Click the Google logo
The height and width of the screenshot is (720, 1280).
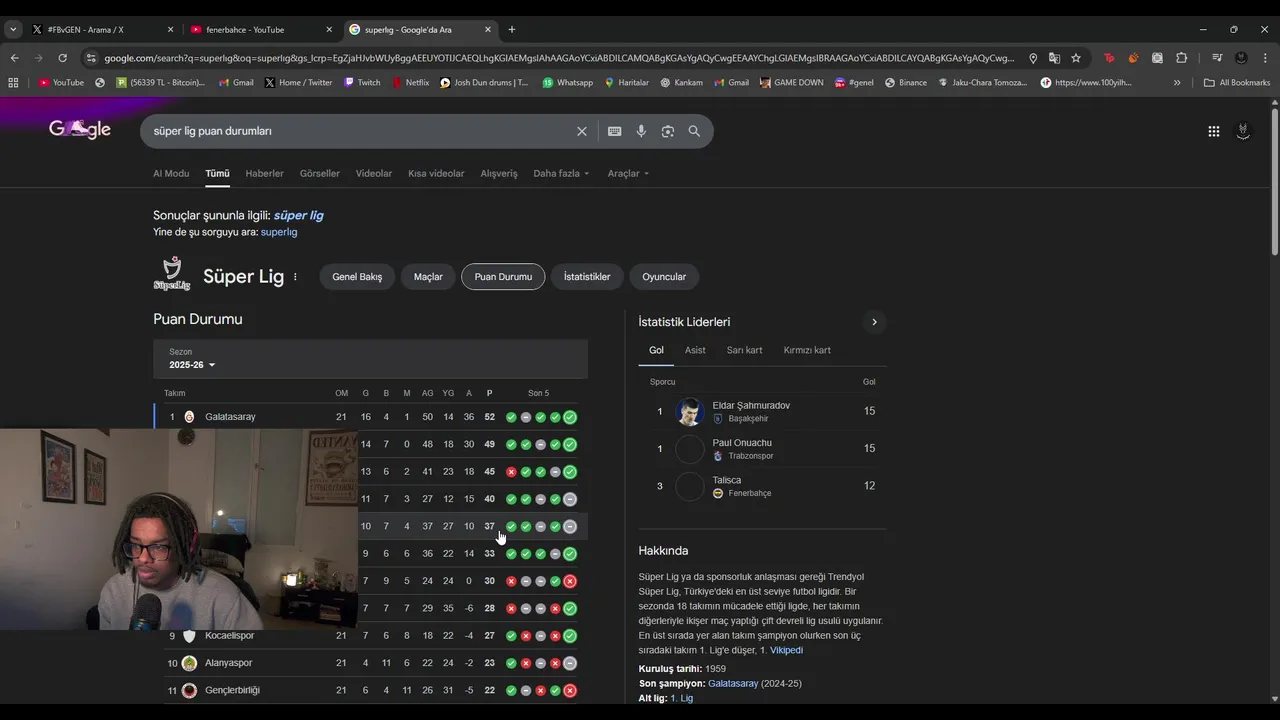click(x=80, y=130)
